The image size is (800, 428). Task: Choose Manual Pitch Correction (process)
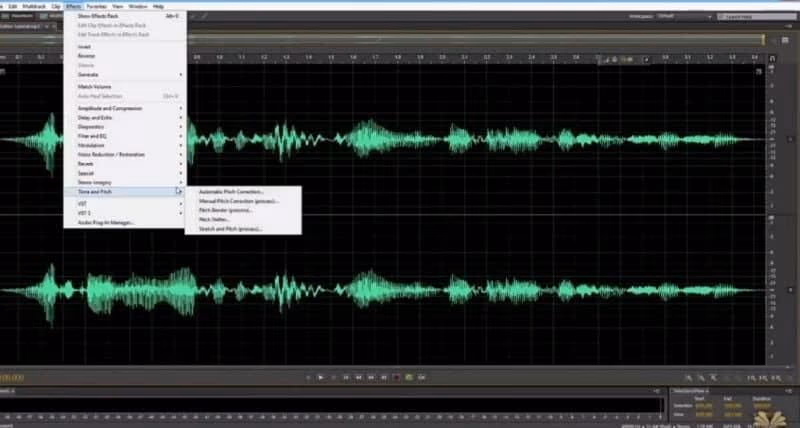pyautogui.click(x=238, y=201)
